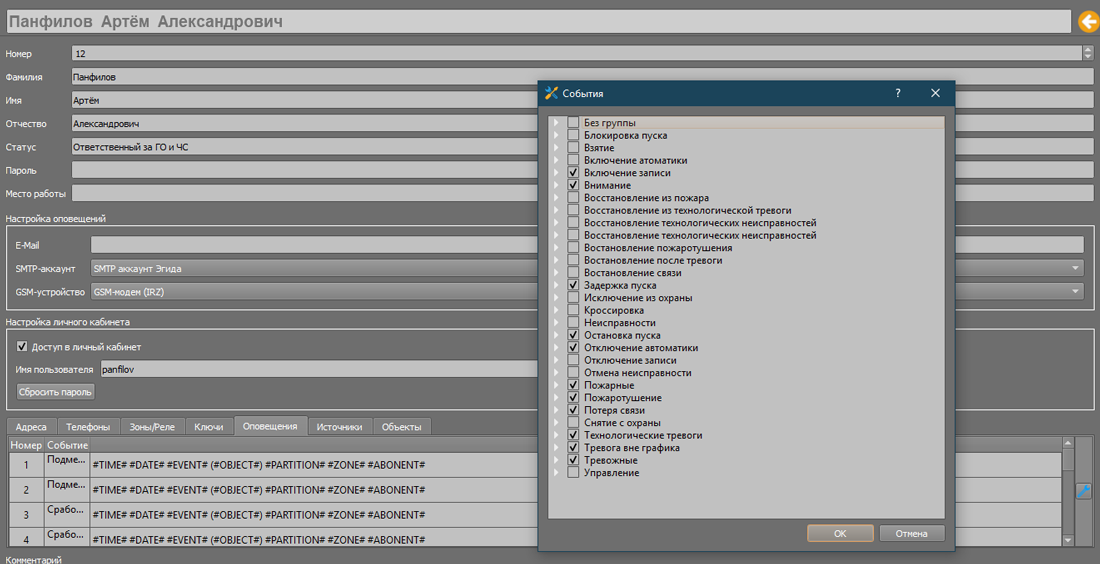
Task: Check the Неисправности event checkbox
Action: coord(573,323)
